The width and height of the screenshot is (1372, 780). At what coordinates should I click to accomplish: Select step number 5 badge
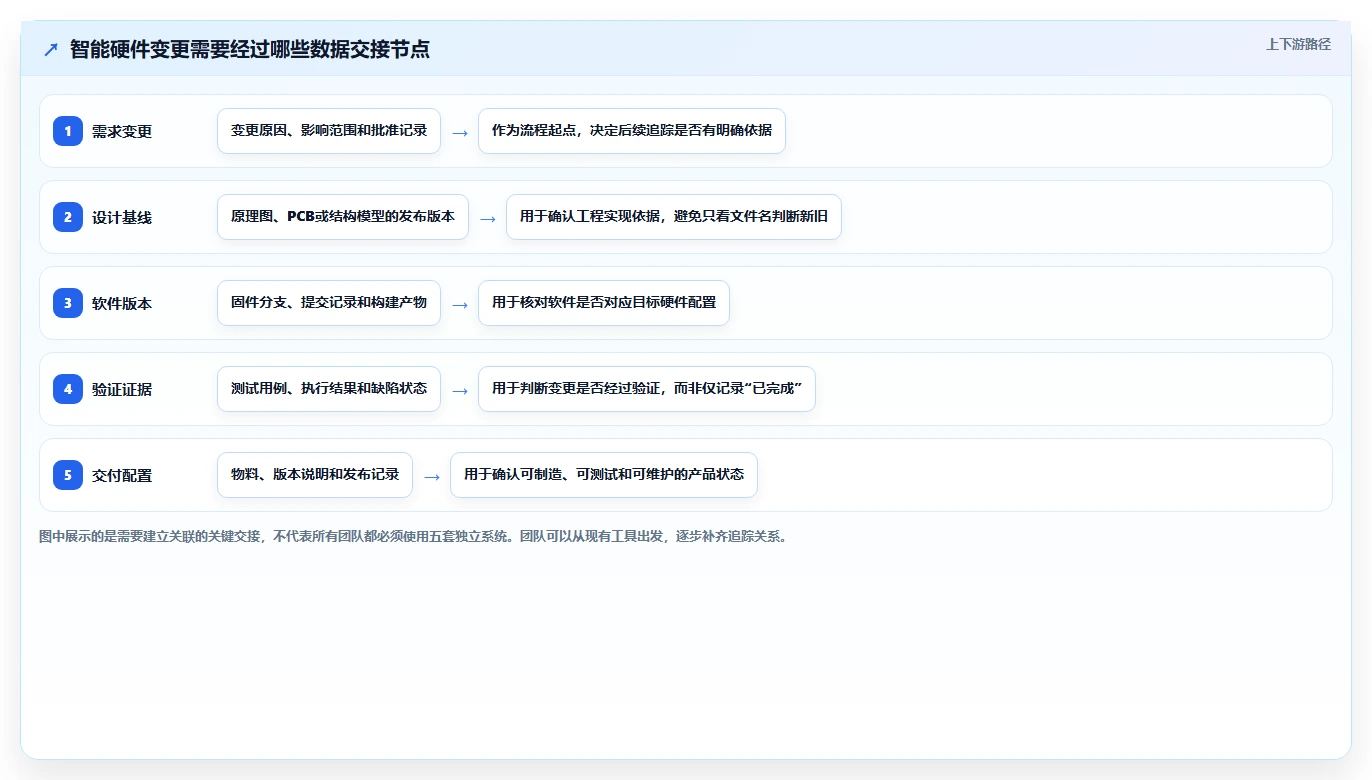[68, 475]
